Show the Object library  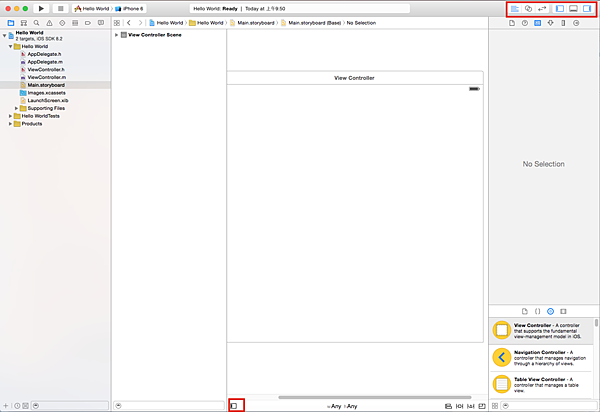pos(550,311)
